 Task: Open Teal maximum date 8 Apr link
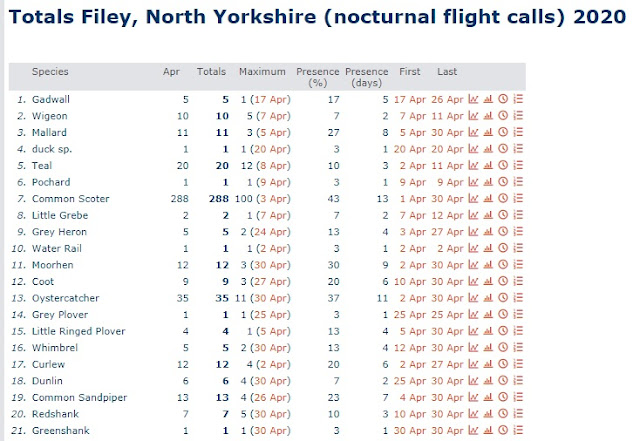pos(279,164)
